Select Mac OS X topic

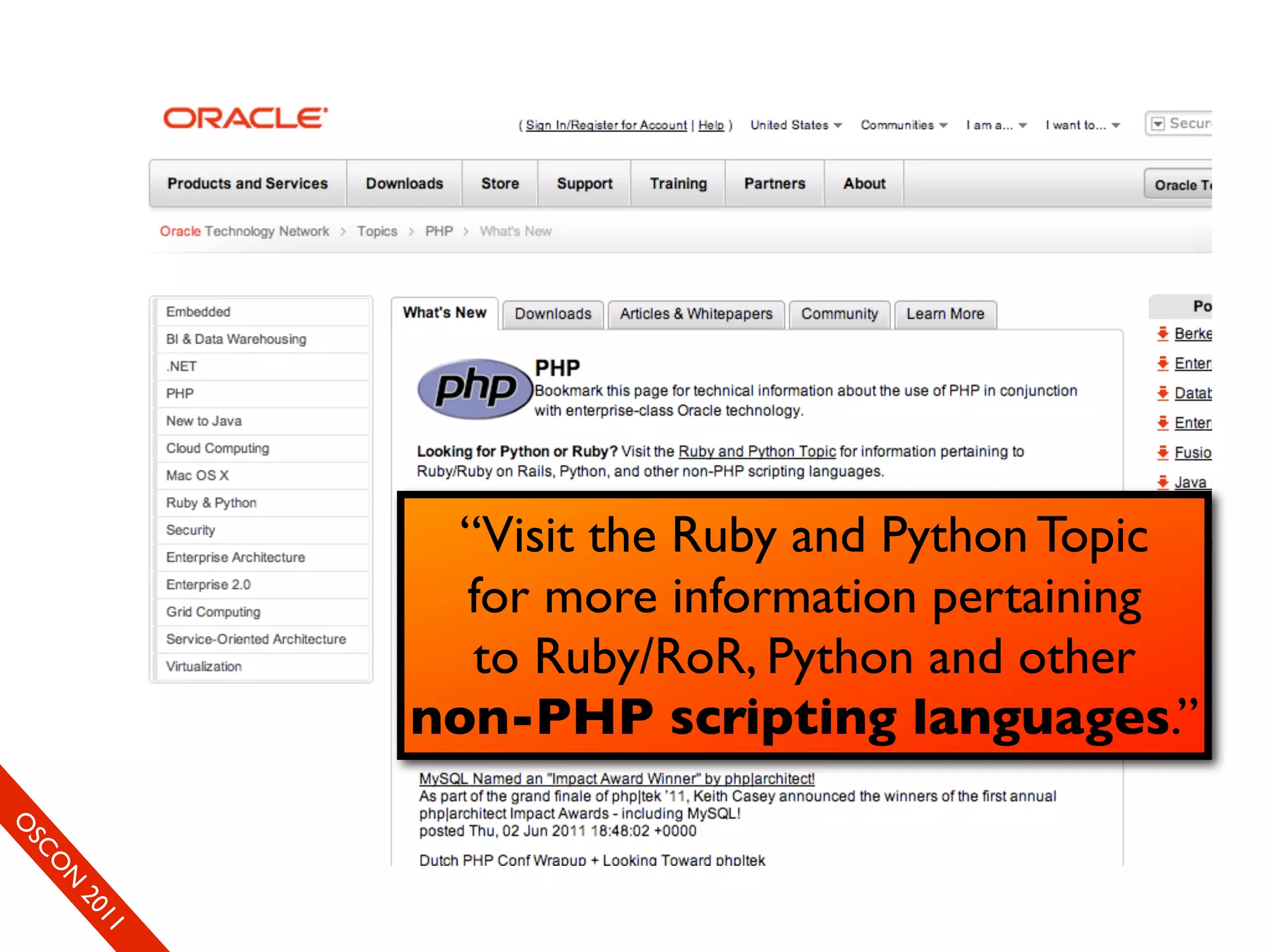coord(262,475)
